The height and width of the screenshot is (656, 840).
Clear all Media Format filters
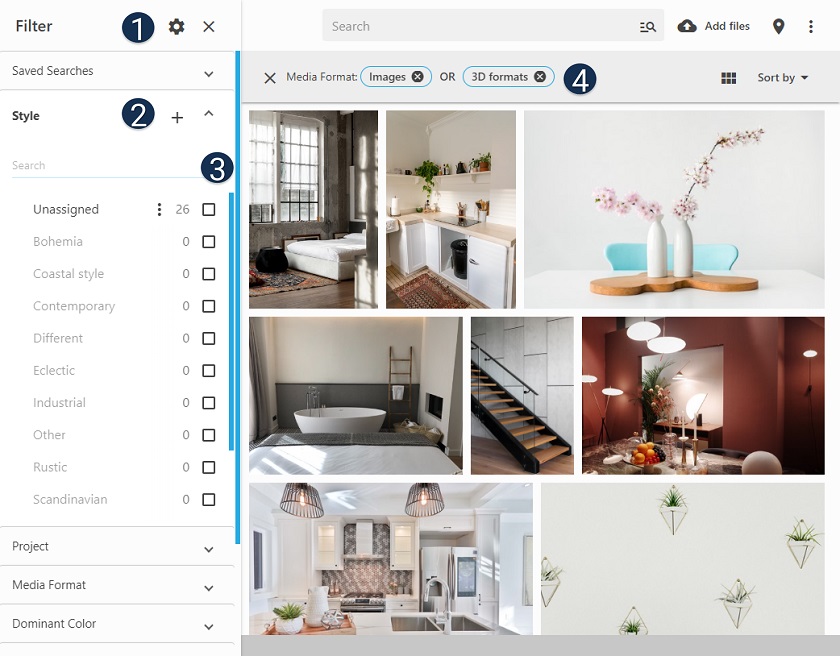pos(269,78)
